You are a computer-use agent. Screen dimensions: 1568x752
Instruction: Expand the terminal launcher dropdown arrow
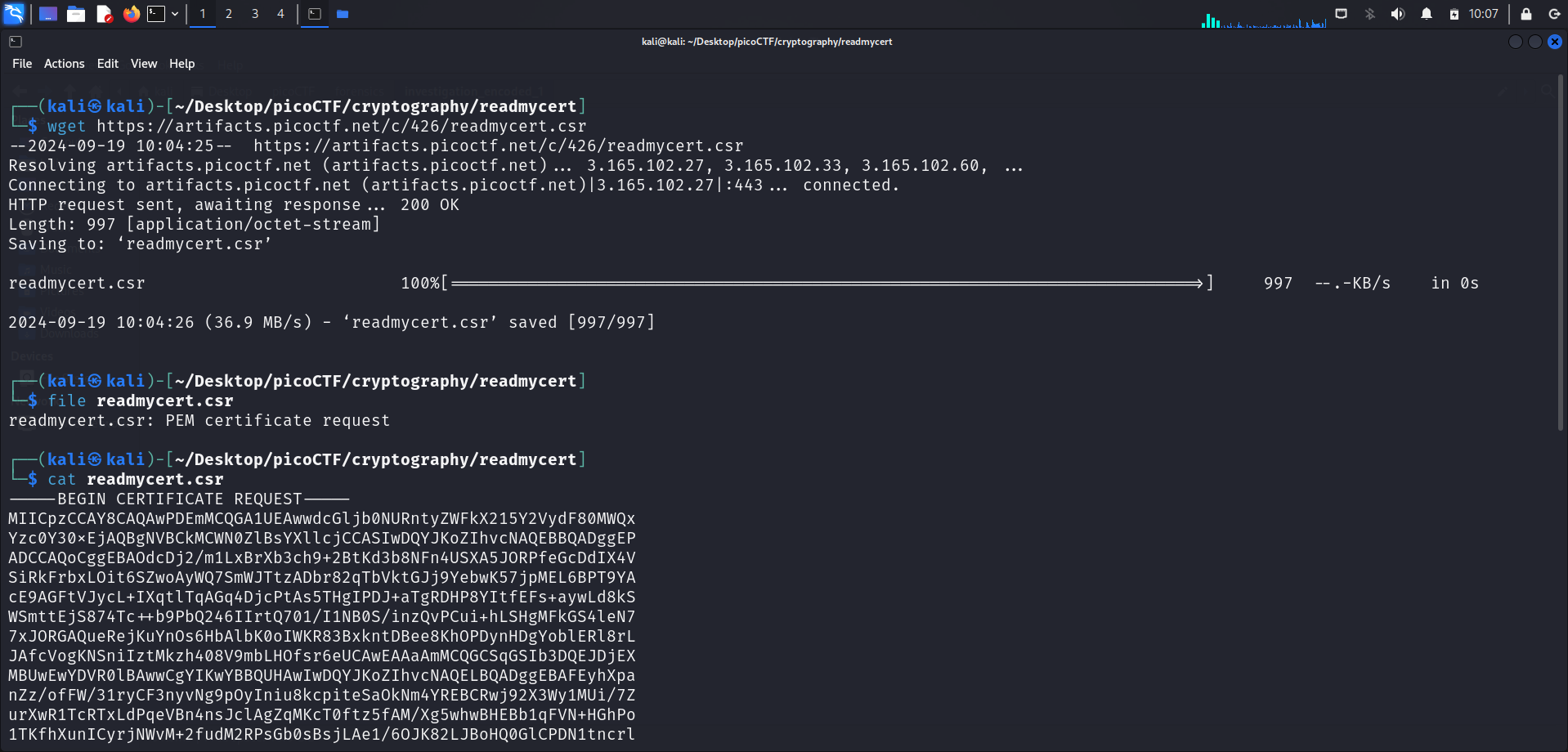(175, 14)
